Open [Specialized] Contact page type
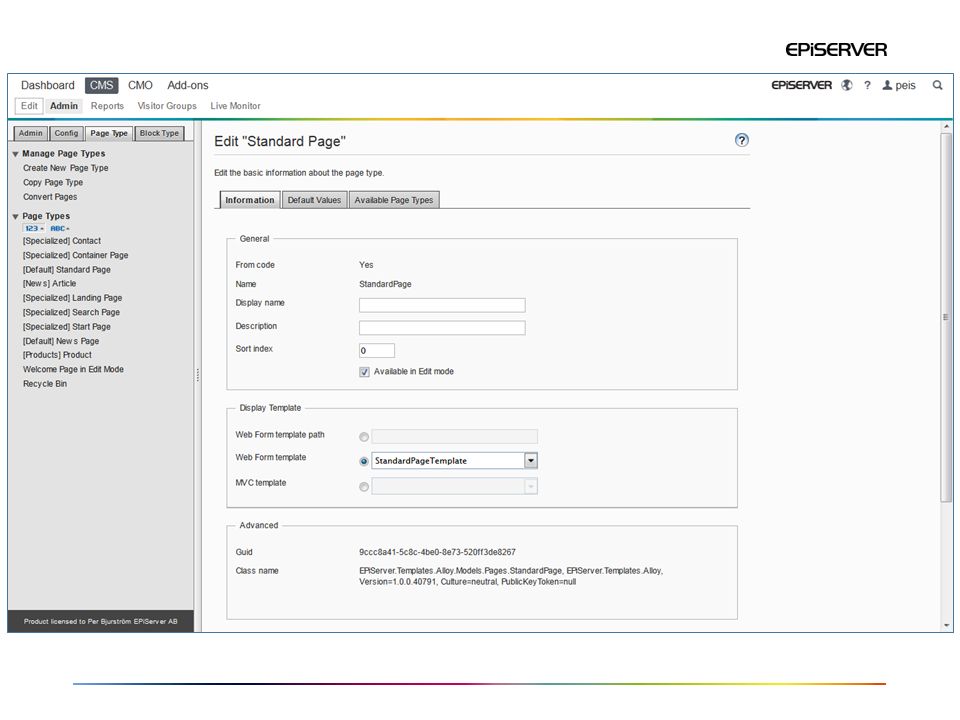The height and width of the screenshot is (720, 960). click(62, 241)
